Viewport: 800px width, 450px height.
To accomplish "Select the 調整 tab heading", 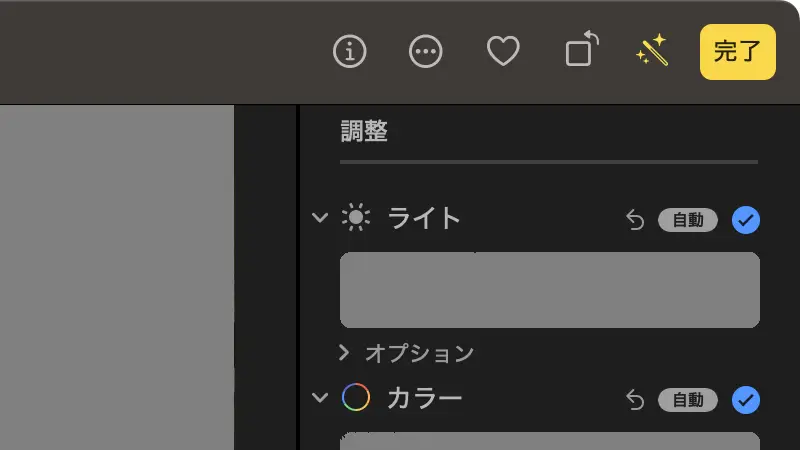I will point(364,131).
